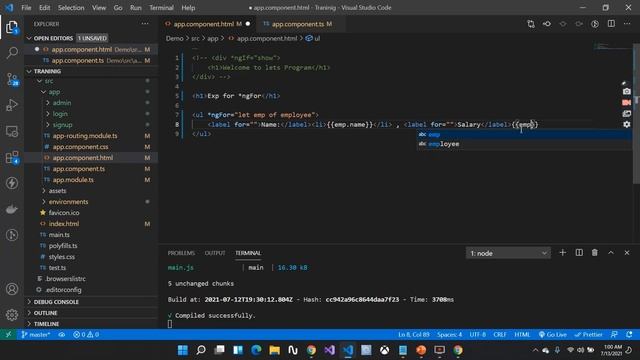This screenshot has width=640, height=360.
Task: Open editor More Actions ellipsis
Action: click(627, 24)
